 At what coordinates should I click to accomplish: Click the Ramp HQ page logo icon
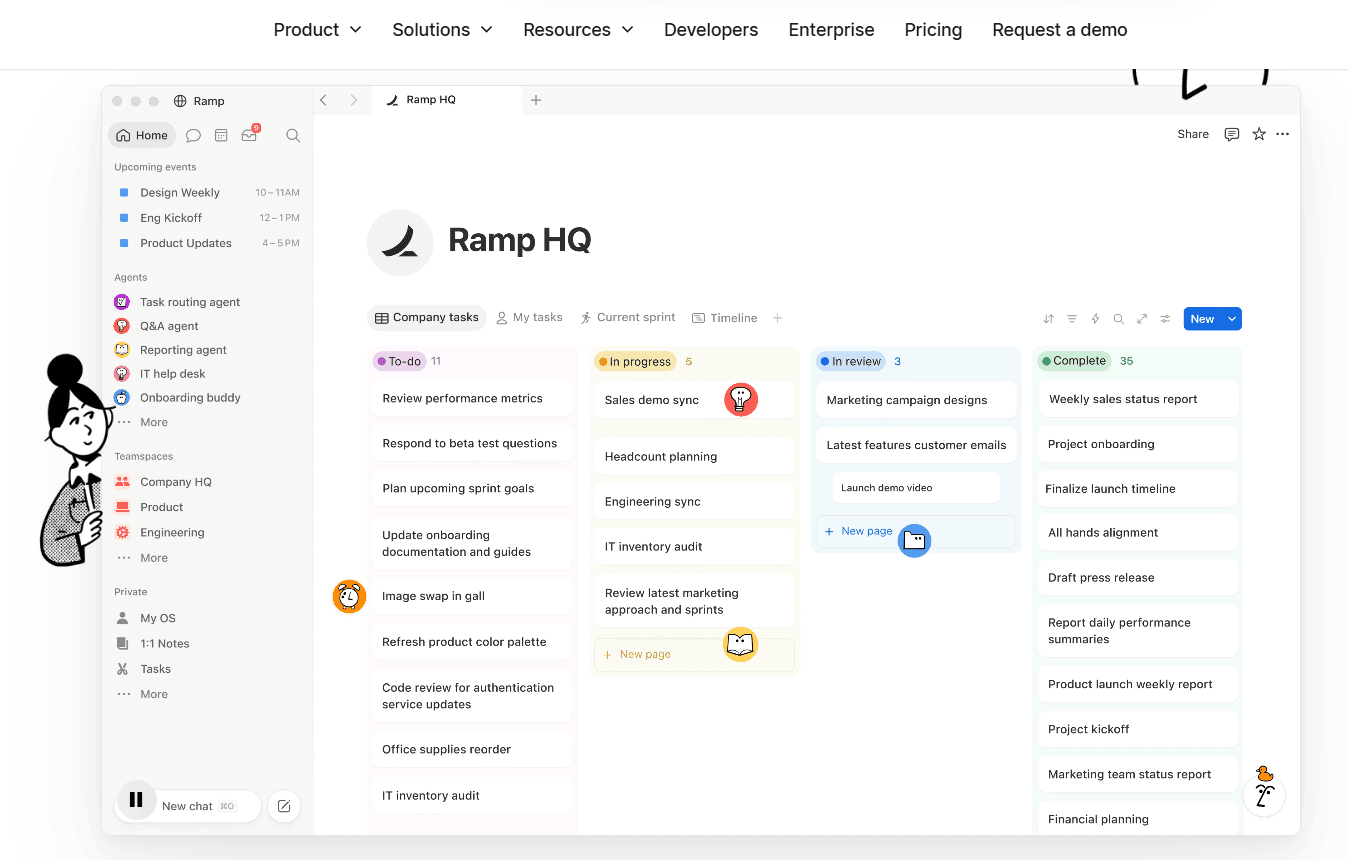point(400,243)
